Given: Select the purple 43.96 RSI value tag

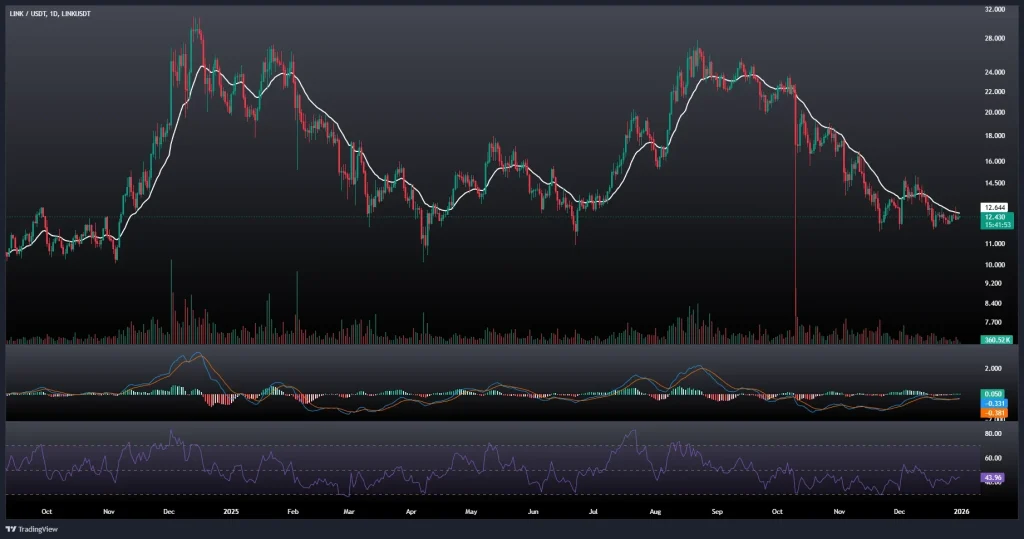Looking at the screenshot, I should [994, 477].
